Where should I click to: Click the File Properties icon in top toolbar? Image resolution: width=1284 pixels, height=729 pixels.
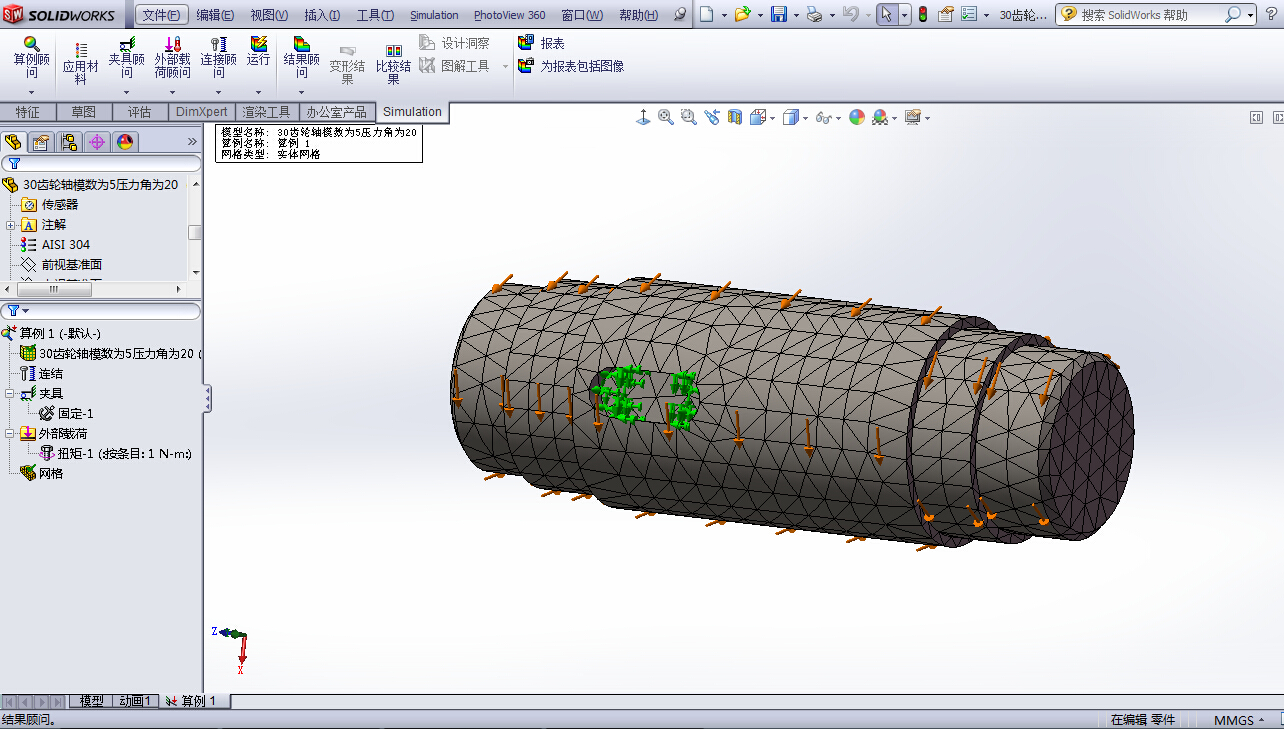[x=944, y=14]
